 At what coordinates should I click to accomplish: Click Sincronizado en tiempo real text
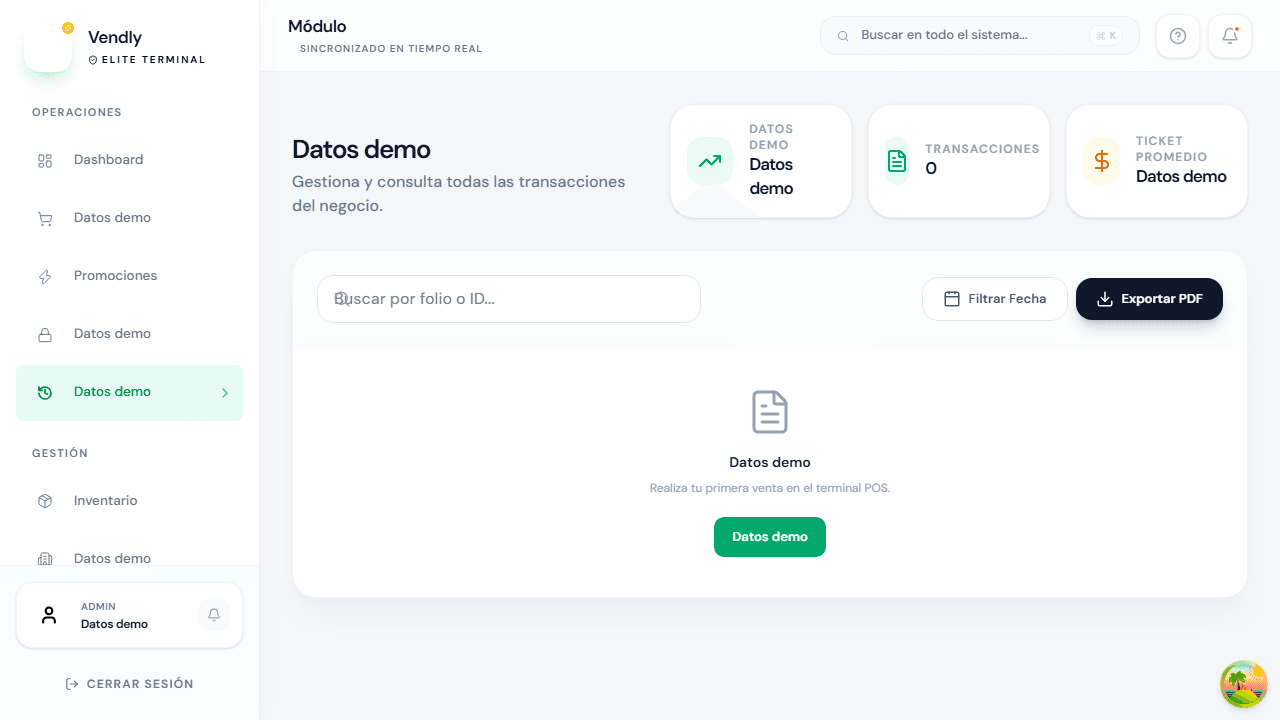(391, 49)
